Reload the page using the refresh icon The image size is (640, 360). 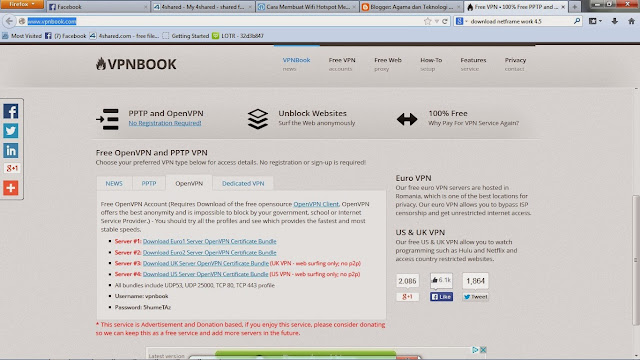click(x=445, y=21)
